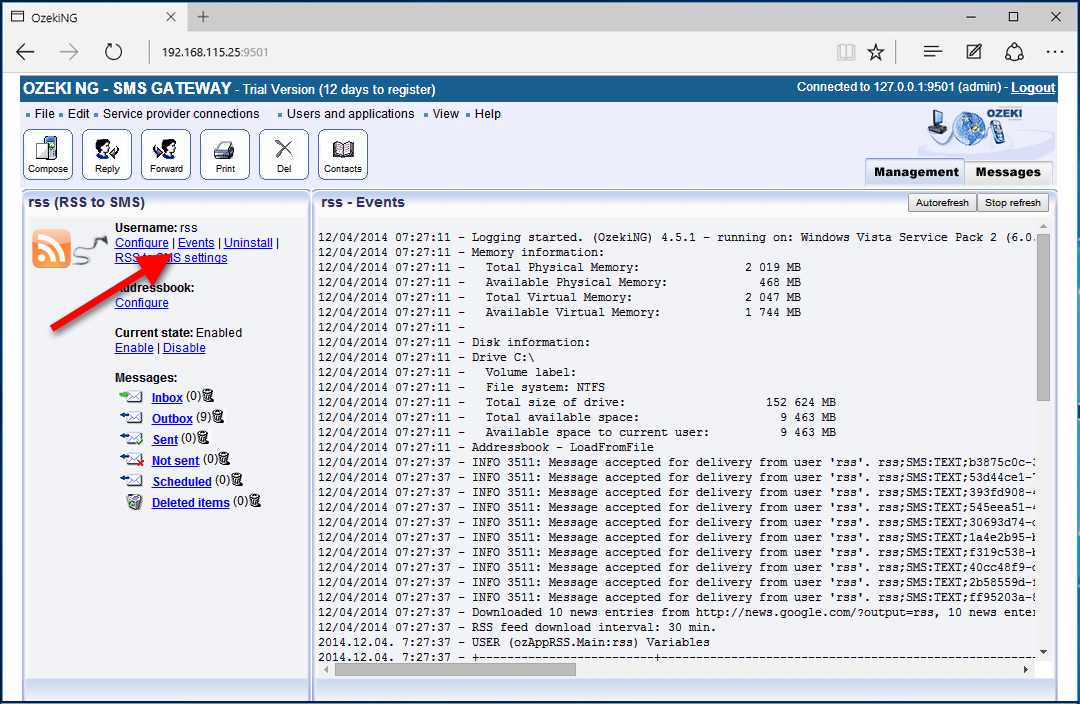The width and height of the screenshot is (1080, 704).
Task: Empty the Outbox trash icon
Action: (x=218, y=417)
